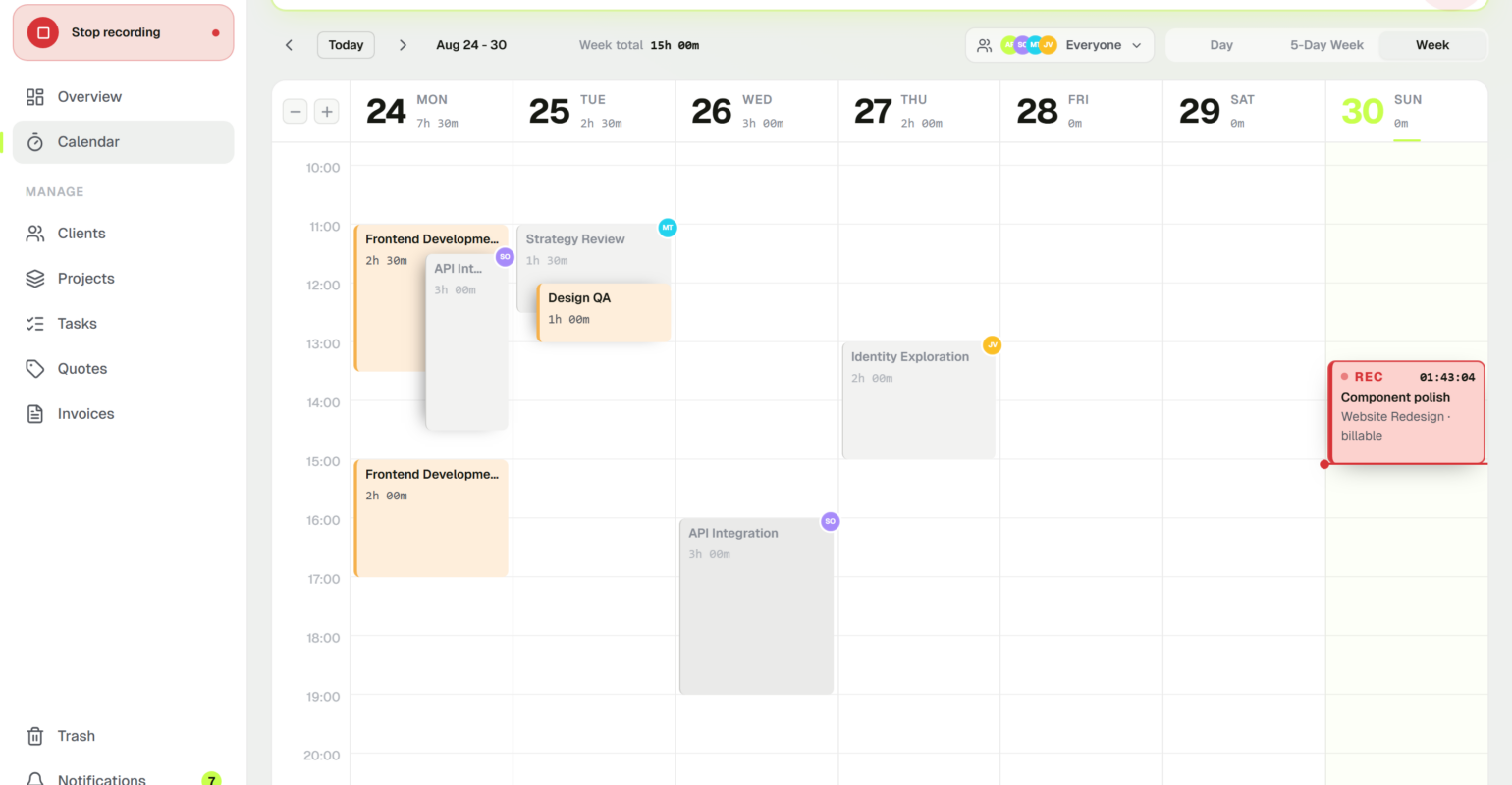Click the Notifications bell icon
The image size is (1512, 785).
click(x=35, y=779)
